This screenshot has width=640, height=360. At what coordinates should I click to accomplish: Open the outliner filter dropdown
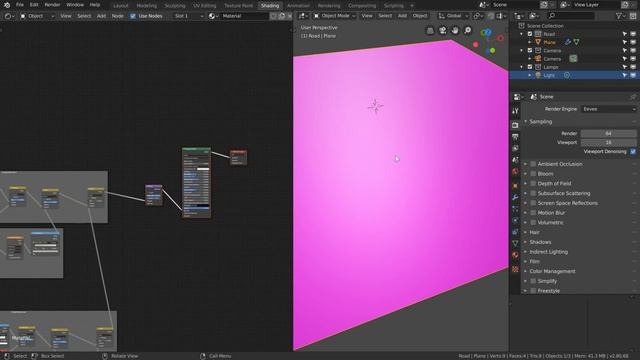[x=620, y=16]
